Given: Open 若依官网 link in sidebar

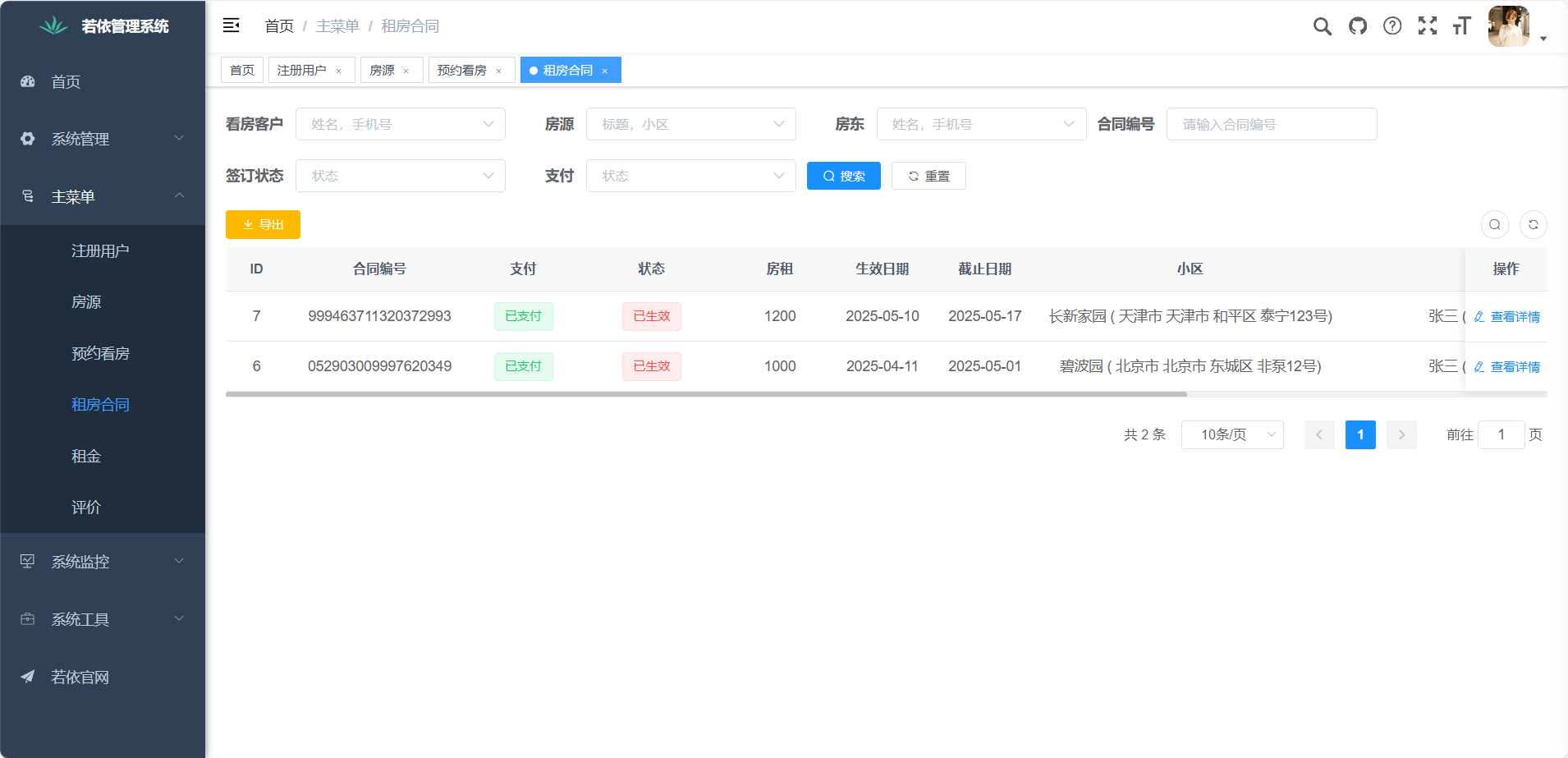Looking at the screenshot, I should 103,677.
